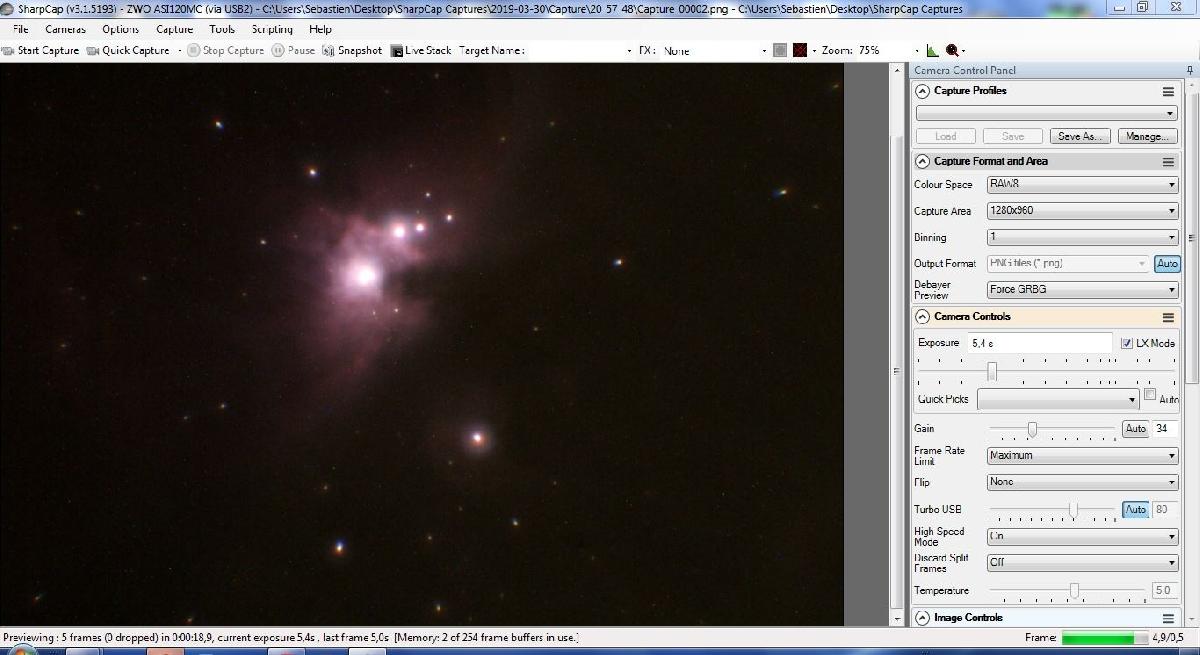Open the Discard Split Frames dropdown

[1083, 563]
